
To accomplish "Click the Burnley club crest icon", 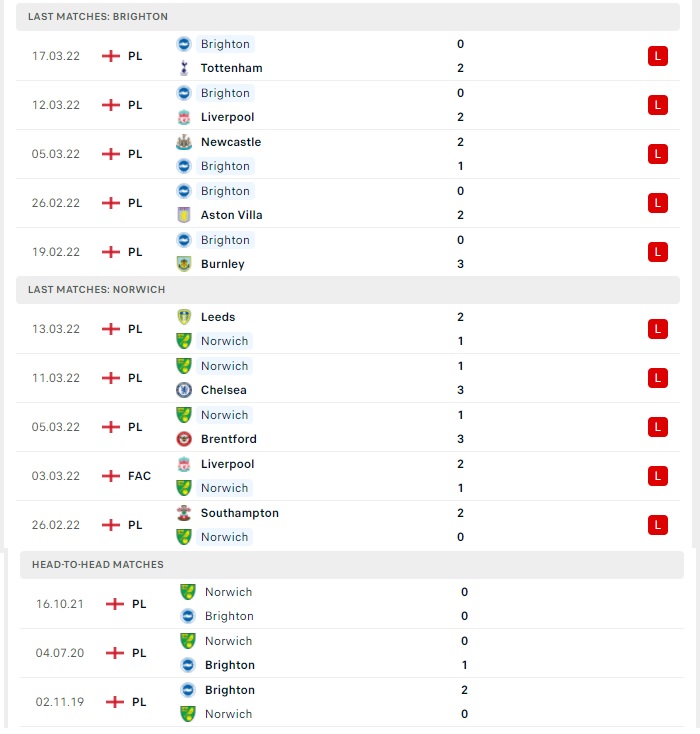I will (184, 264).
